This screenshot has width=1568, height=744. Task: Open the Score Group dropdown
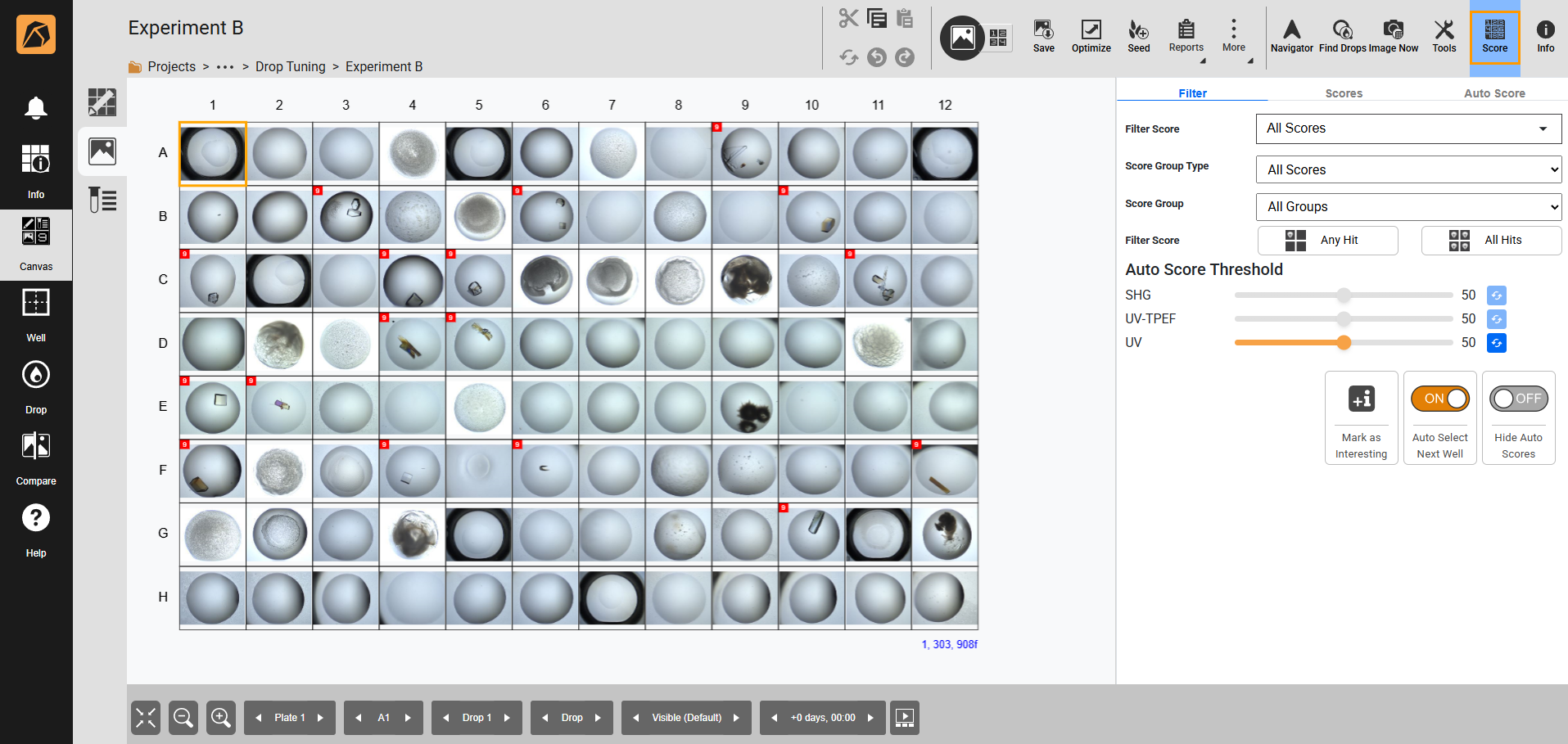pyautogui.click(x=1408, y=207)
